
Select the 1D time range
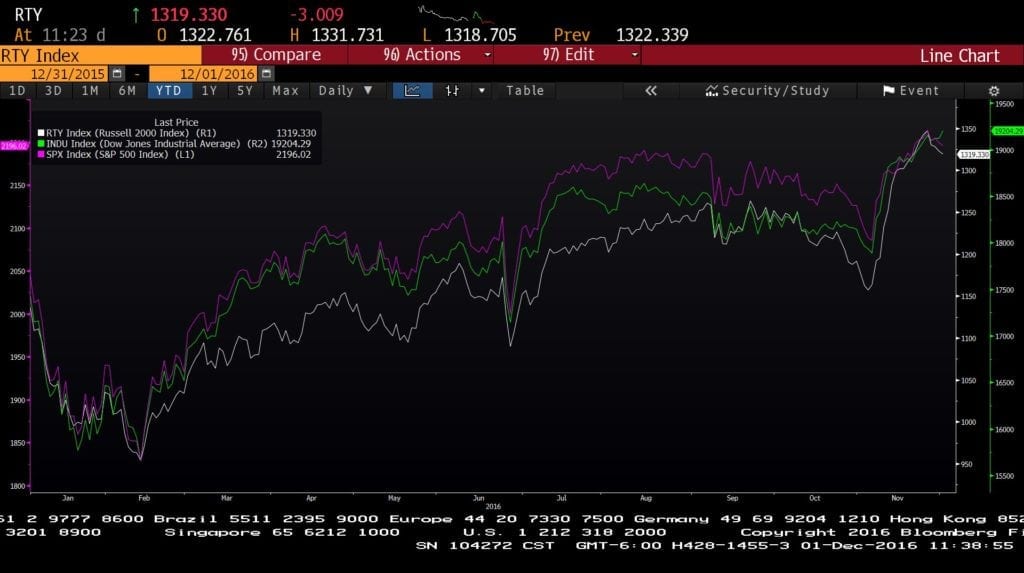(x=17, y=91)
